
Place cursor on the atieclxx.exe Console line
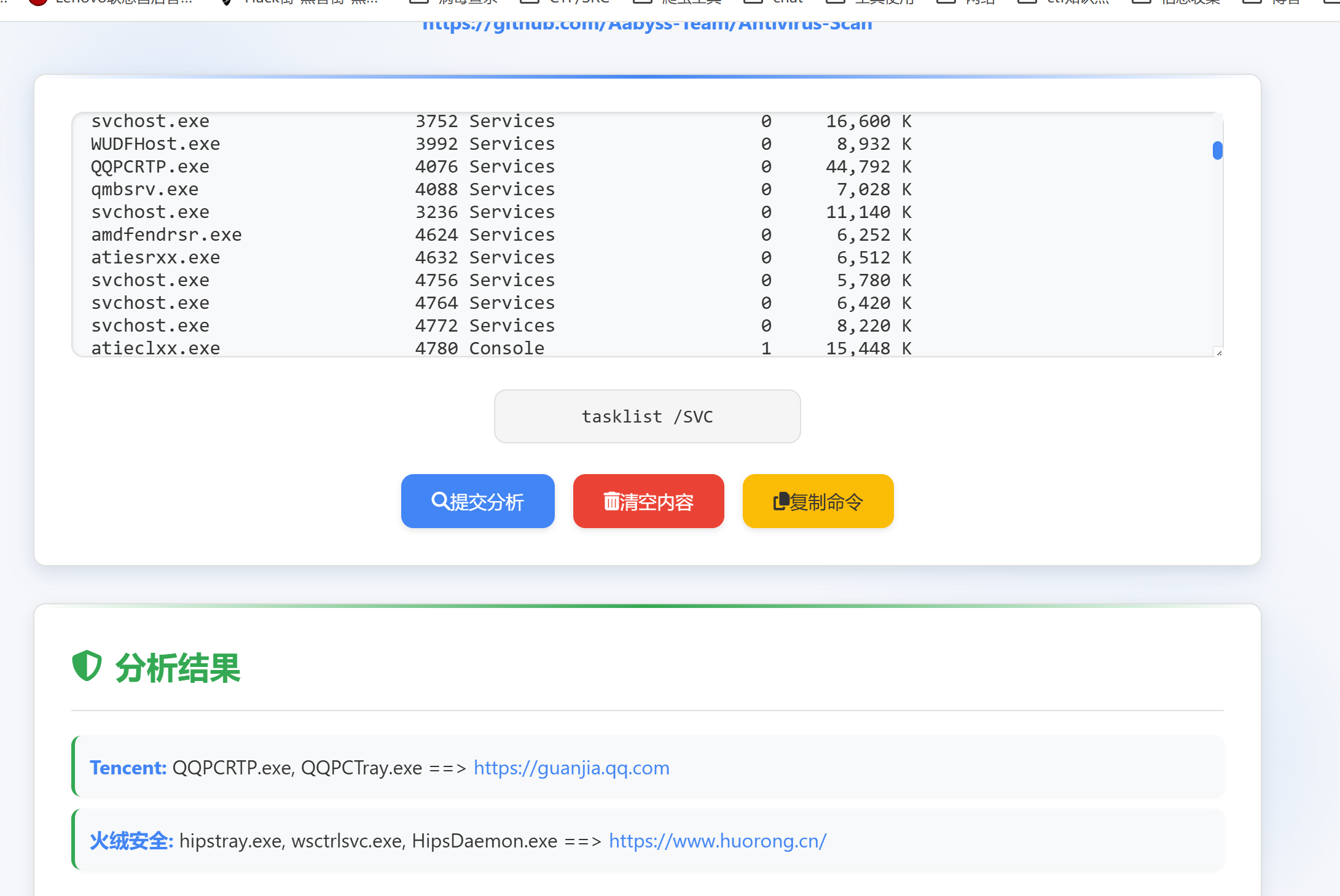155,348
